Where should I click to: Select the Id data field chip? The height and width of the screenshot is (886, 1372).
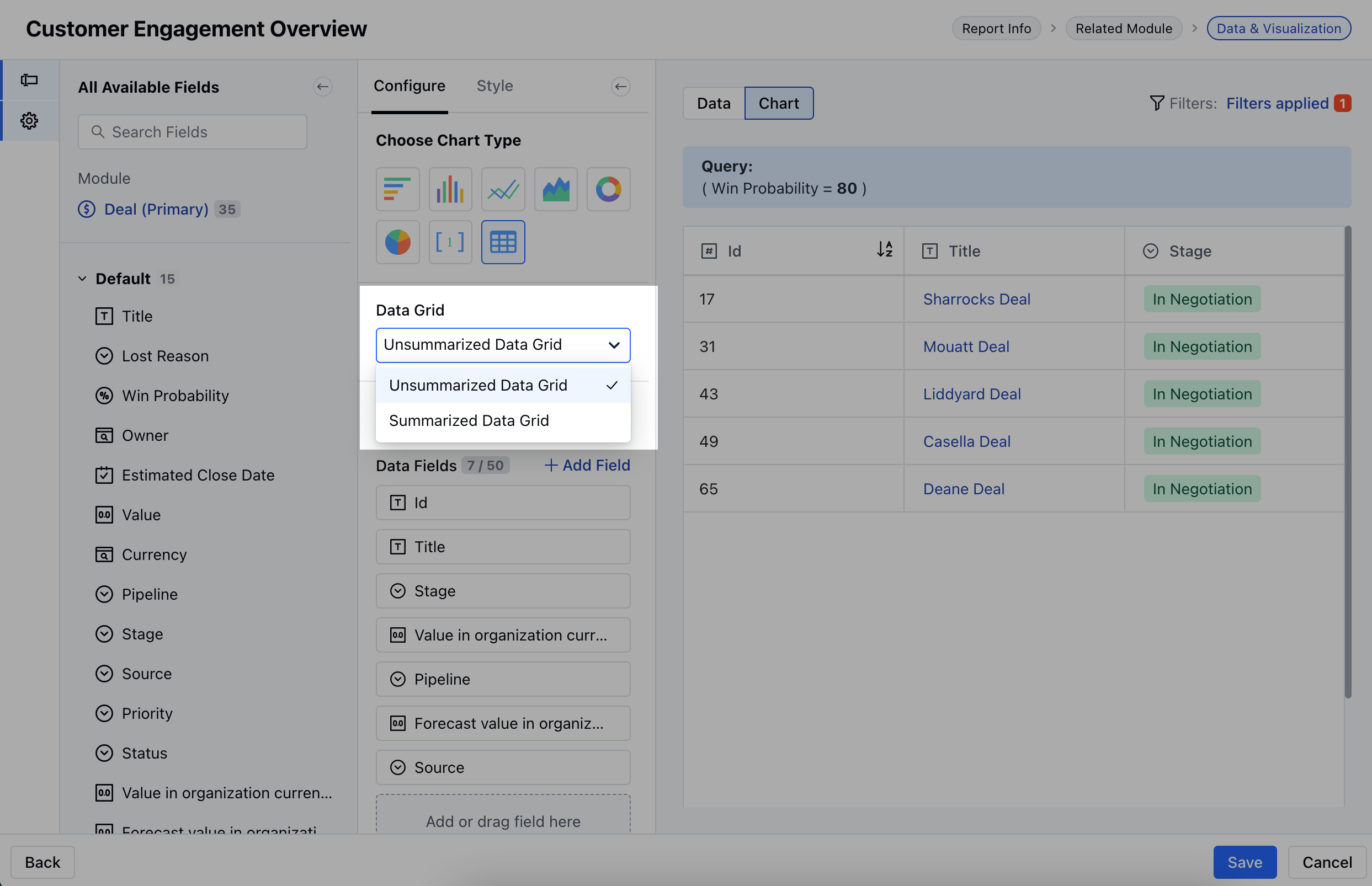pos(503,503)
